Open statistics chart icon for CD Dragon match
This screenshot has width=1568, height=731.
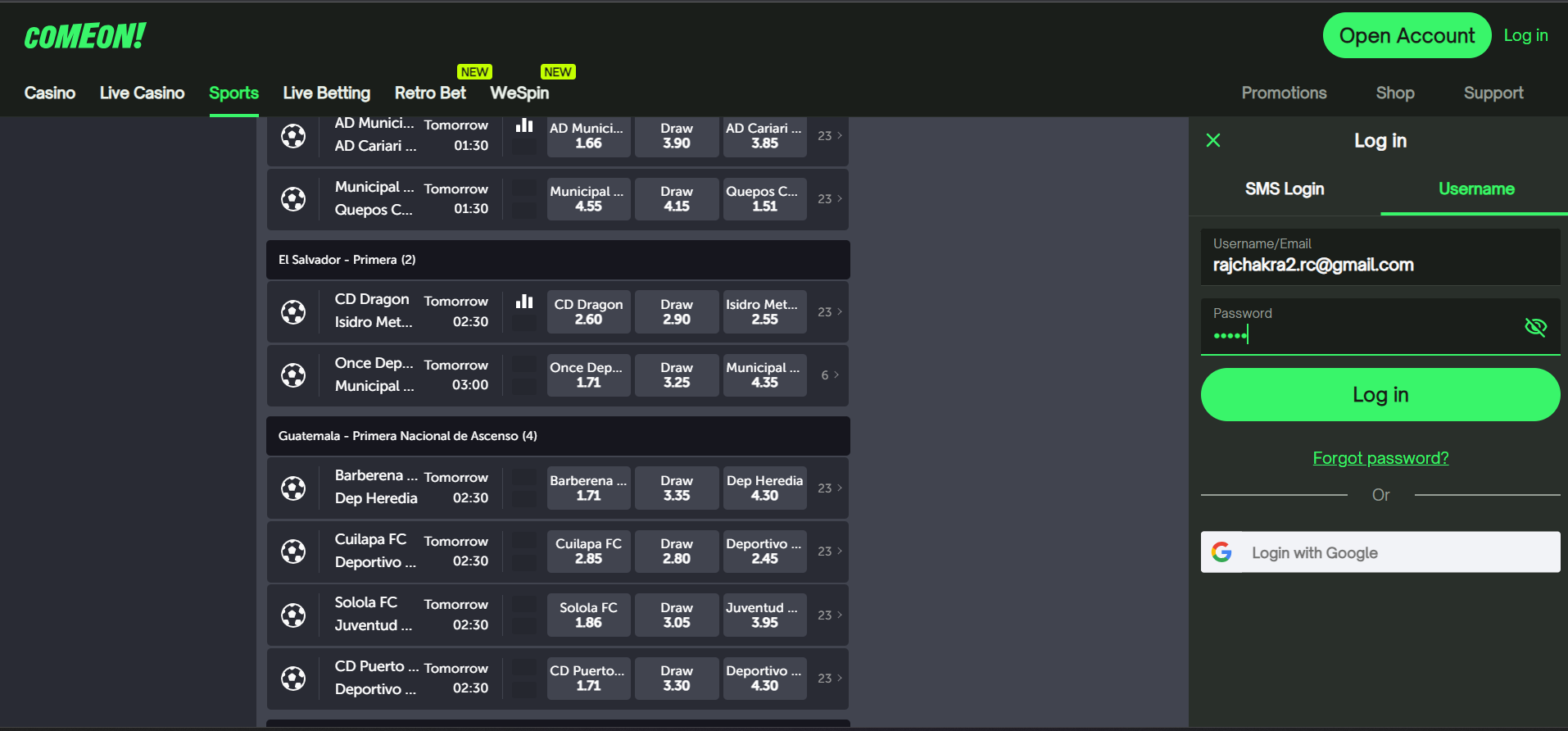(x=524, y=302)
